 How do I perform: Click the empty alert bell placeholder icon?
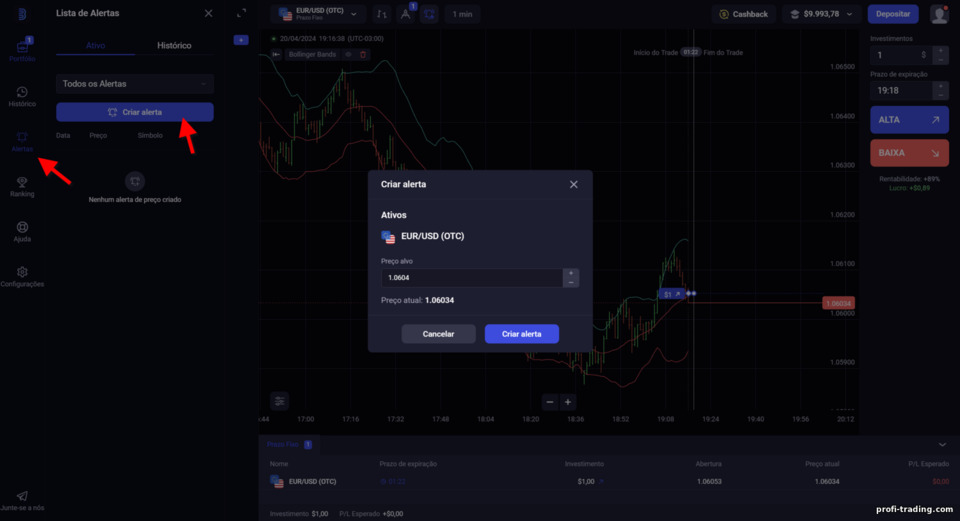click(x=135, y=181)
